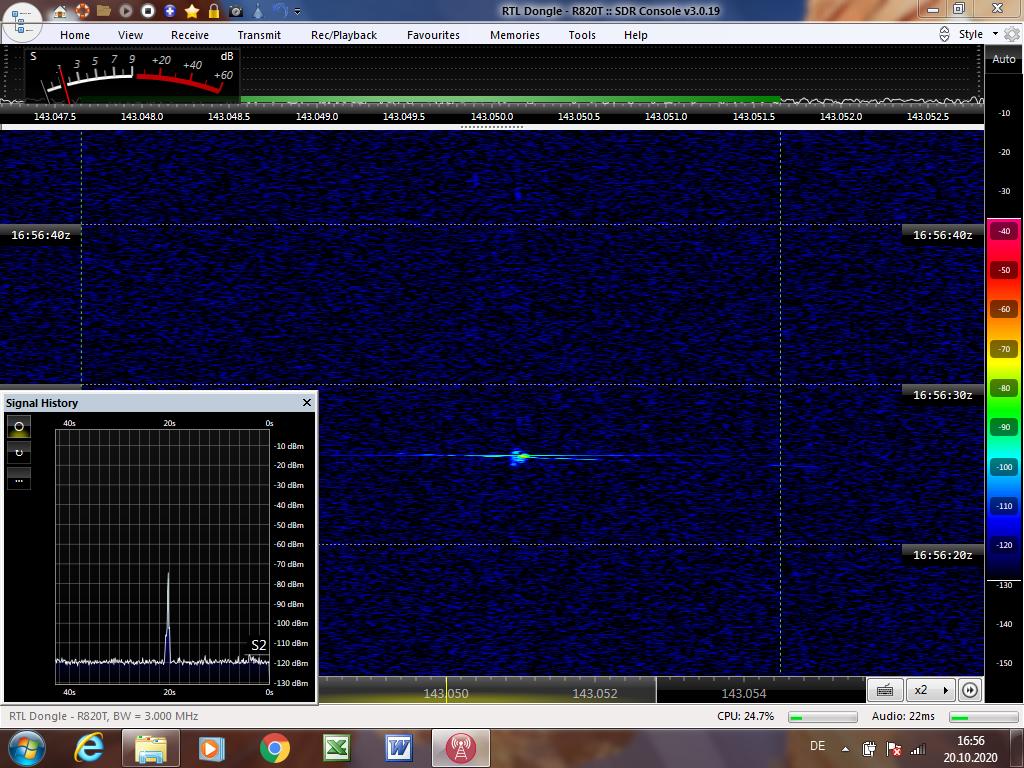
Task: Open the Receive ribbon tab
Action: click(x=190, y=35)
